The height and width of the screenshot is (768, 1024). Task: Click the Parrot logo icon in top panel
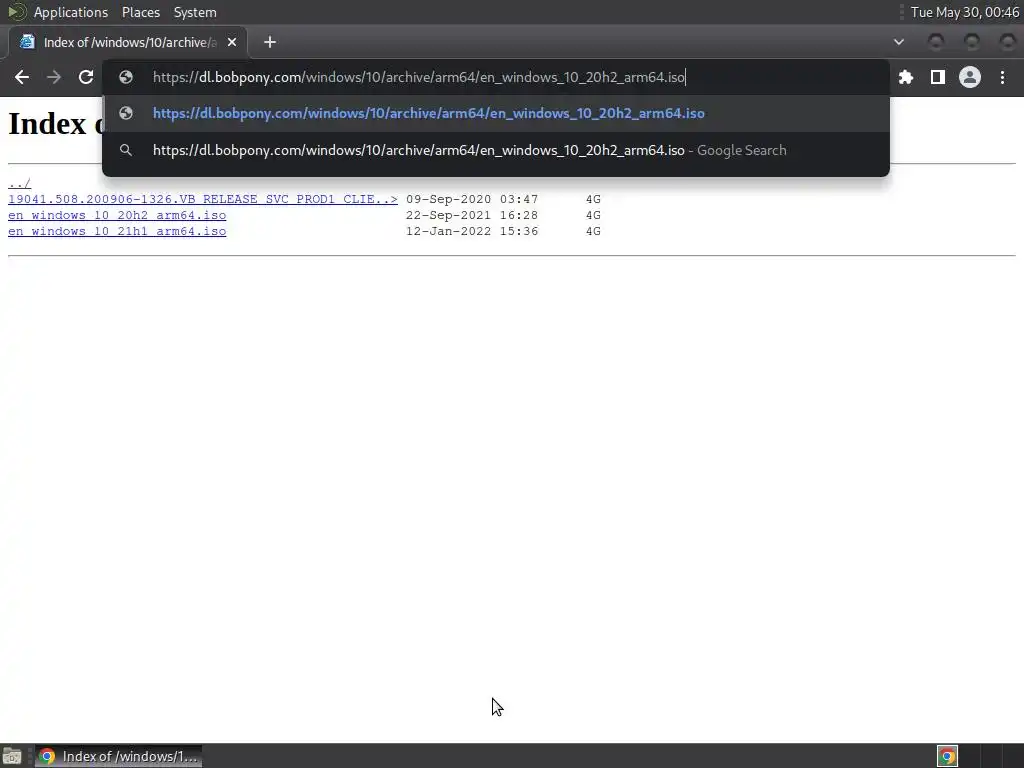coord(17,12)
